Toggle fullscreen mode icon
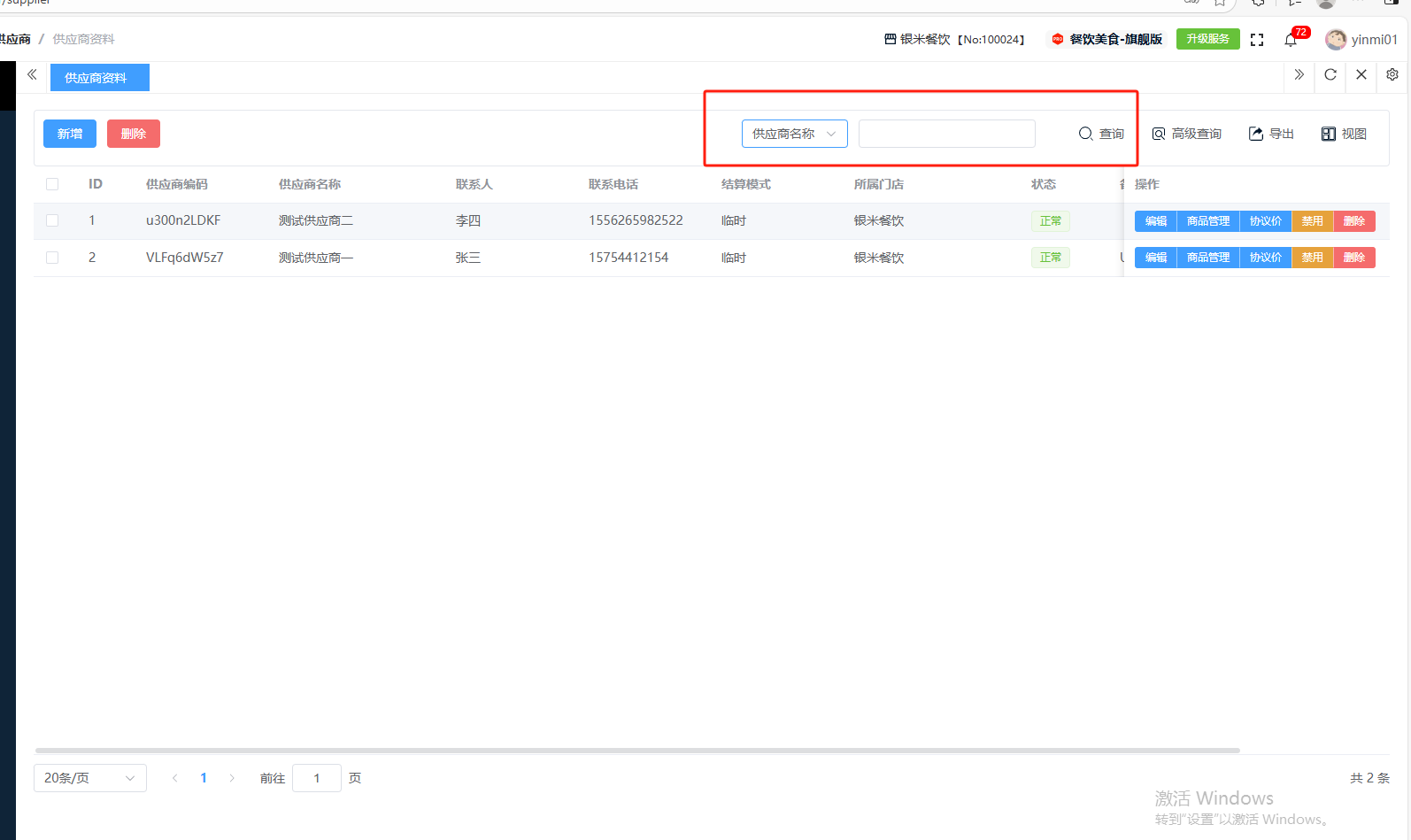This screenshot has width=1411, height=840. [x=1257, y=40]
